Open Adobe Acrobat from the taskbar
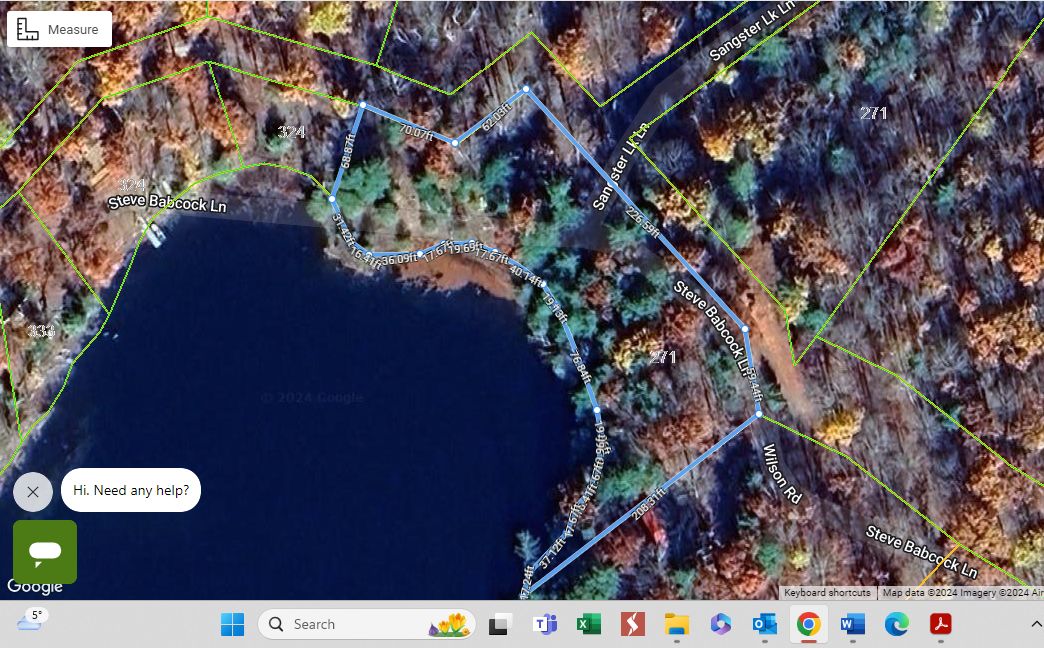The width and height of the screenshot is (1044, 648). tap(941, 624)
